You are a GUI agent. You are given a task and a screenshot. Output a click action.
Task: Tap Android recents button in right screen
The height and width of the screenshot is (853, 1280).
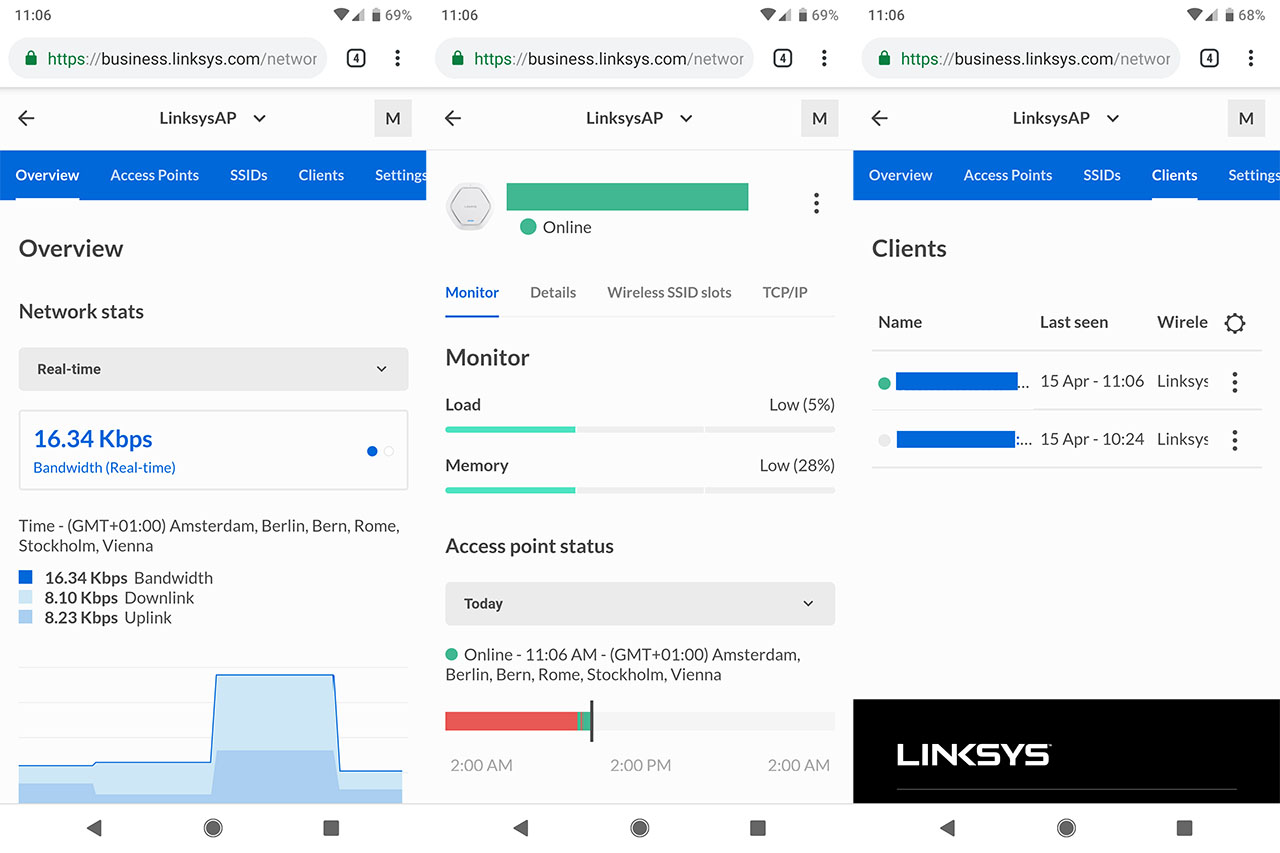click(1184, 828)
